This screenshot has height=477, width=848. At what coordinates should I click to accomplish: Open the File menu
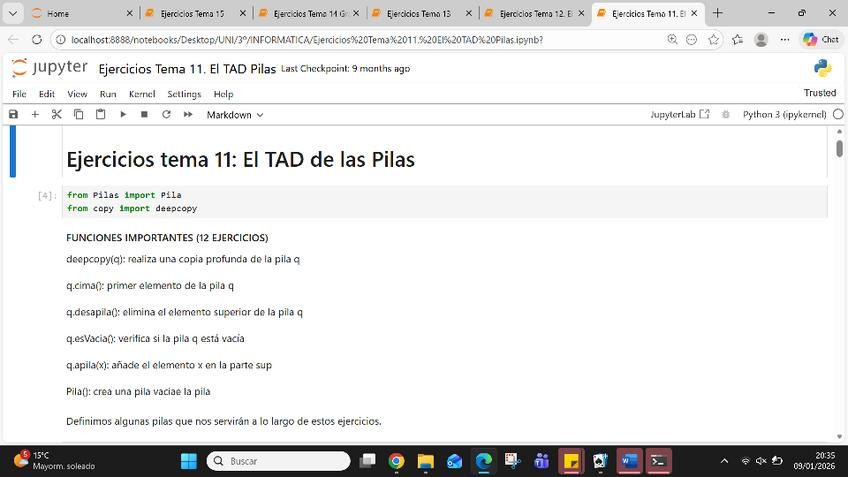click(x=19, y=94)
